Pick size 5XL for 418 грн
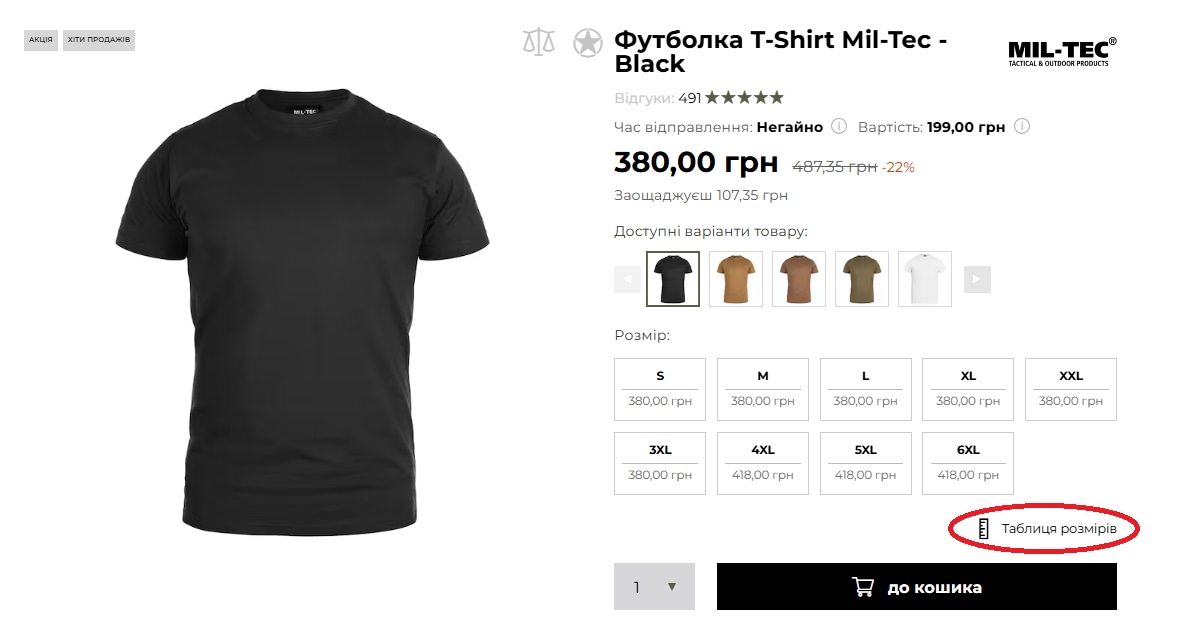Image resolution: width=1202 pixels, height=635 pixels. 865,463
